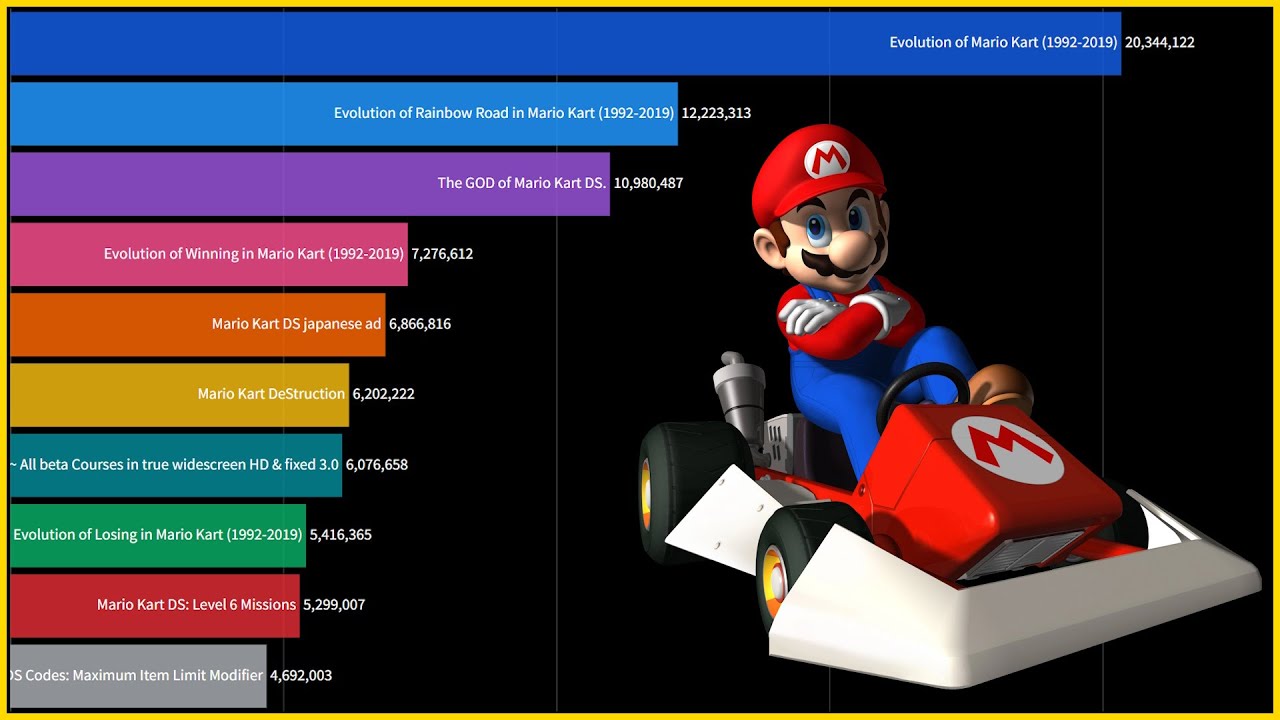The width and height of the screenshot is (1280, 720).
Task: Click the "Mario Kart DeStruction" label
Action: click(271, 394)
